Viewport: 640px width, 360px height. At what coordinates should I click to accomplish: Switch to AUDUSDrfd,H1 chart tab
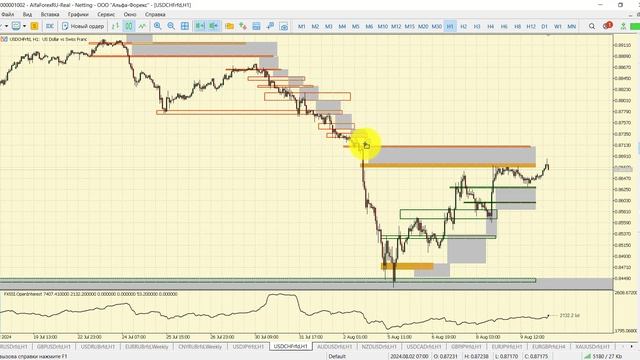335,347
